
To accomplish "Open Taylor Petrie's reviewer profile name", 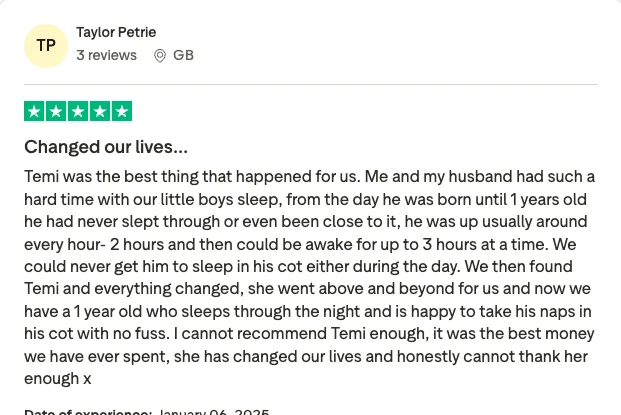I will coord(116,32).
